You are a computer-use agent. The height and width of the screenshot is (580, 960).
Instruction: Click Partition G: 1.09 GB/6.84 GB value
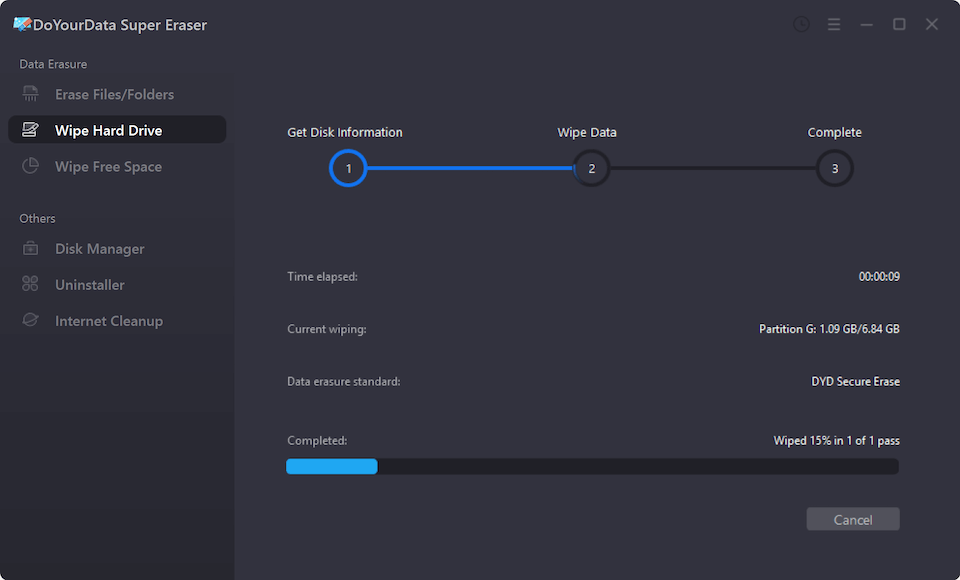tap(829, 329)
